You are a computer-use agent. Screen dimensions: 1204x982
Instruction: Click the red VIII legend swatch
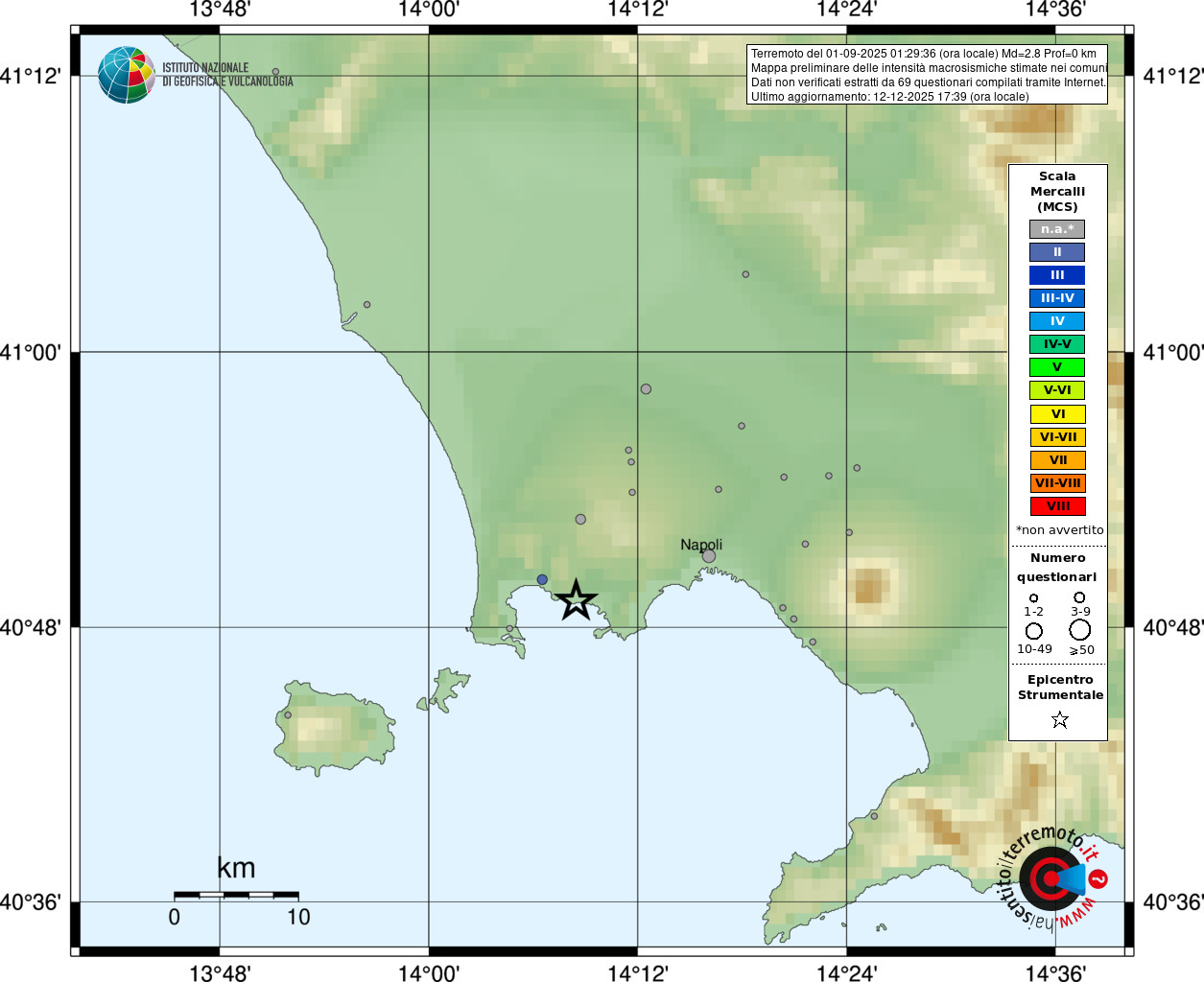point(1058,506)
